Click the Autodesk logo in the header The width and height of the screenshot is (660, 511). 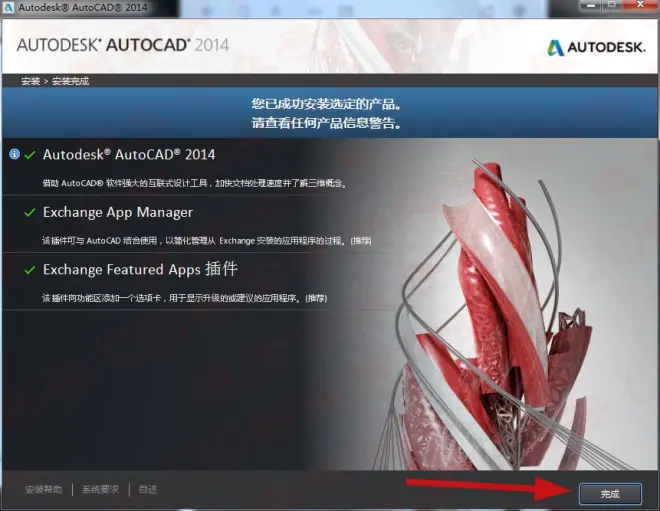(x=596, y=47)
